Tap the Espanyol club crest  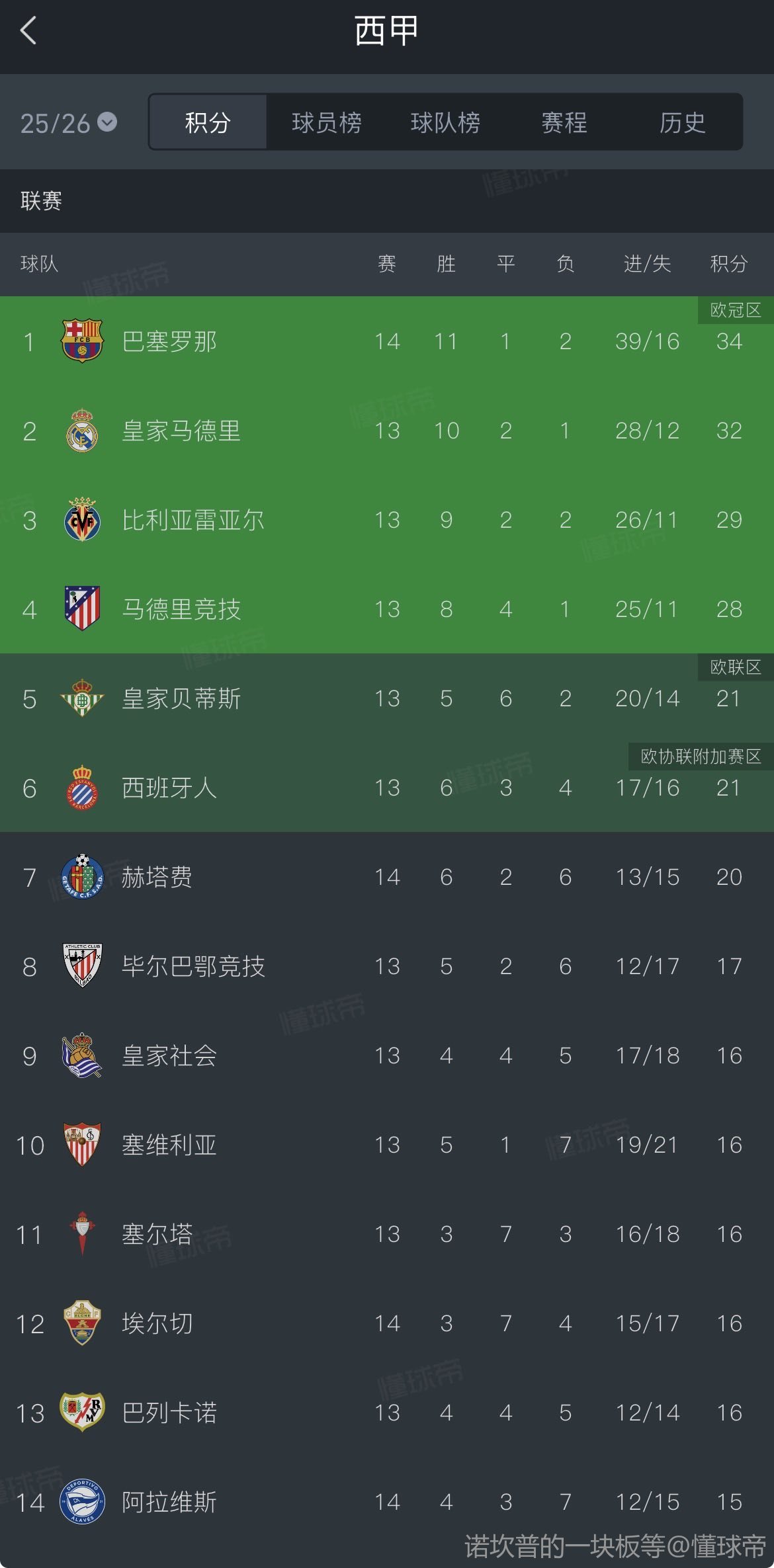[x=82, y=788]
